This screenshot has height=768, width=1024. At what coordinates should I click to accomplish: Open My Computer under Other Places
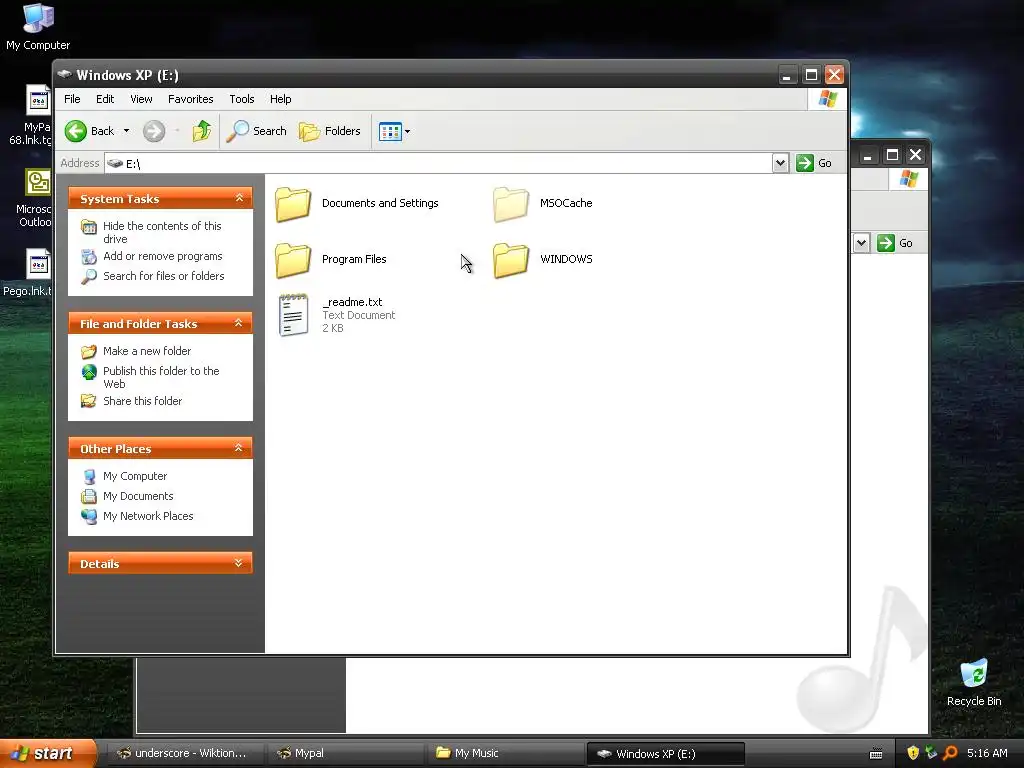[135, 476]
